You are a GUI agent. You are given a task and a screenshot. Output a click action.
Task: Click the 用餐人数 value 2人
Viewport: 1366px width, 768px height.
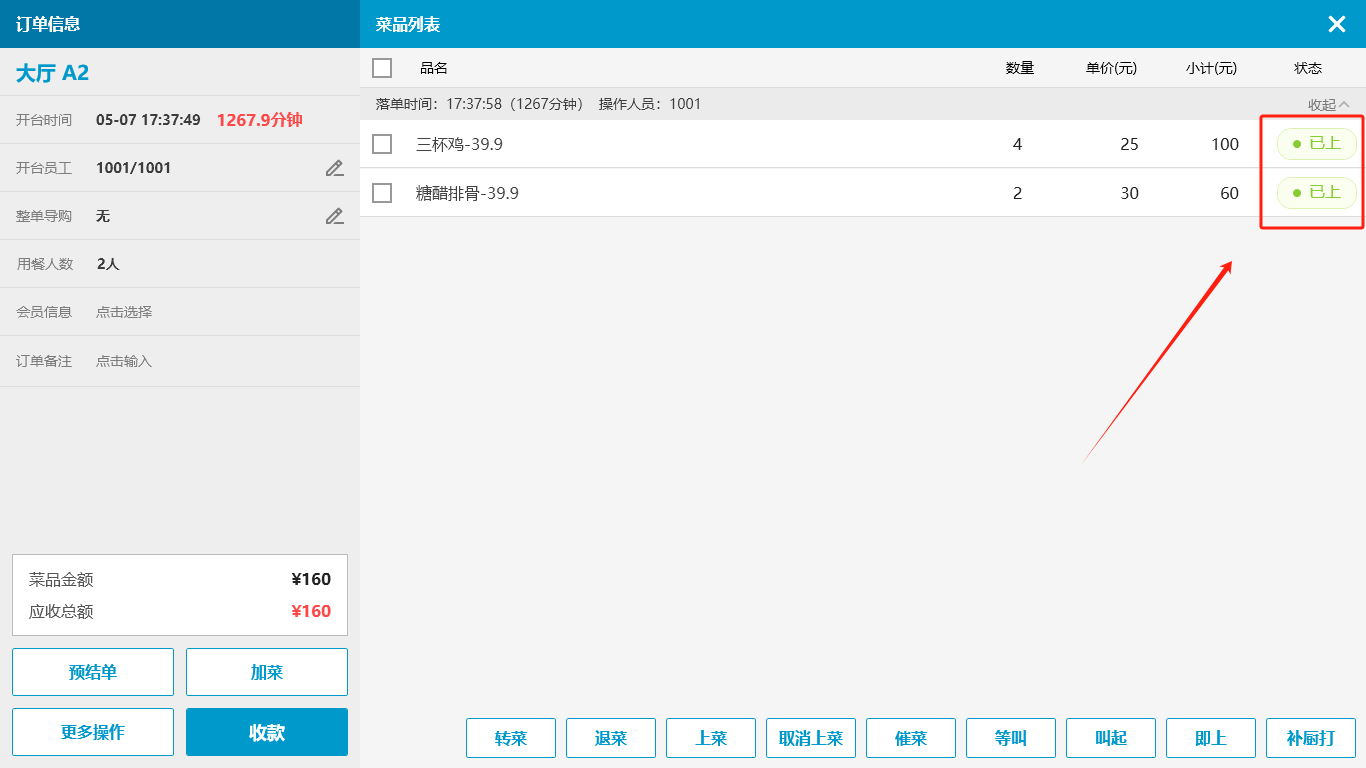coord(108,264)
